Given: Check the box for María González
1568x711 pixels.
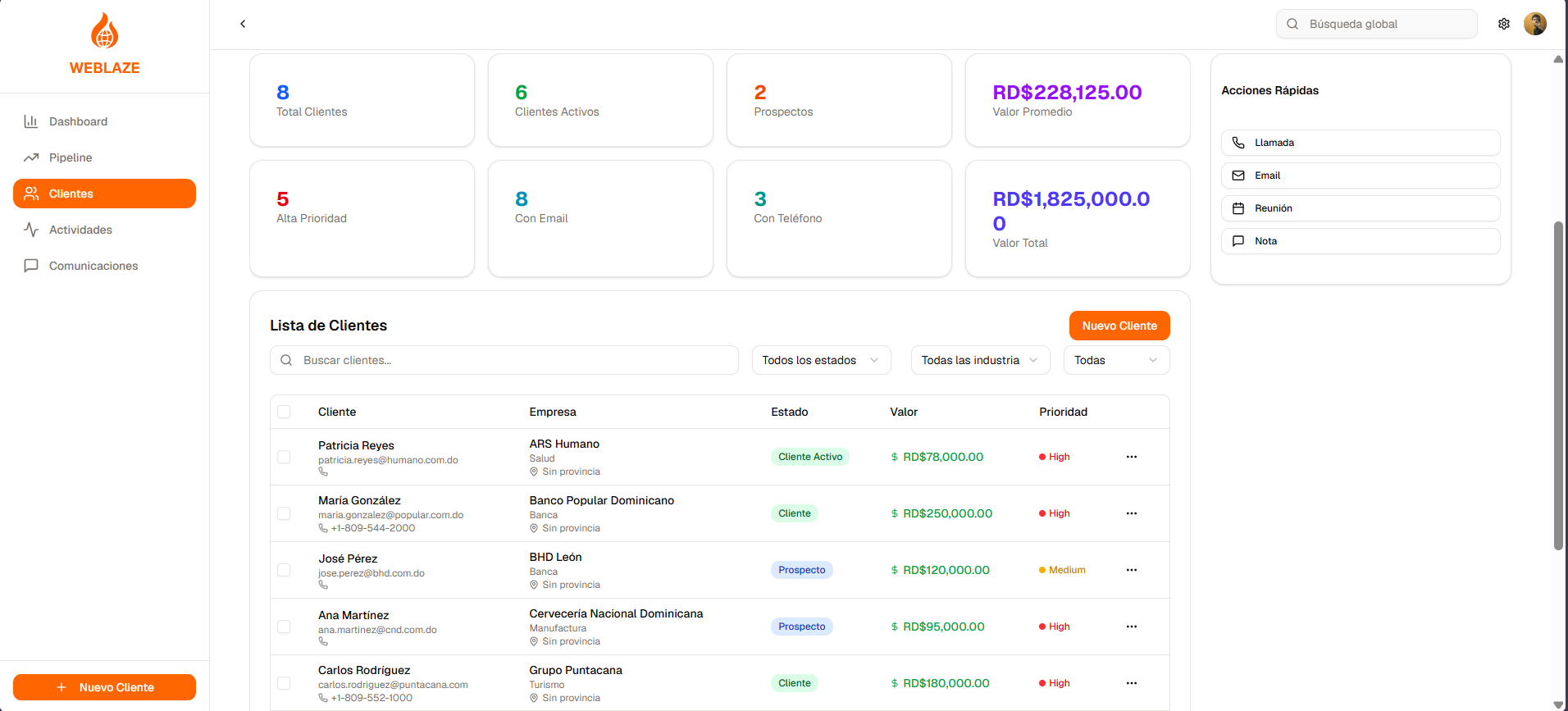Looking at the screenshot, I should pos(284,513).
